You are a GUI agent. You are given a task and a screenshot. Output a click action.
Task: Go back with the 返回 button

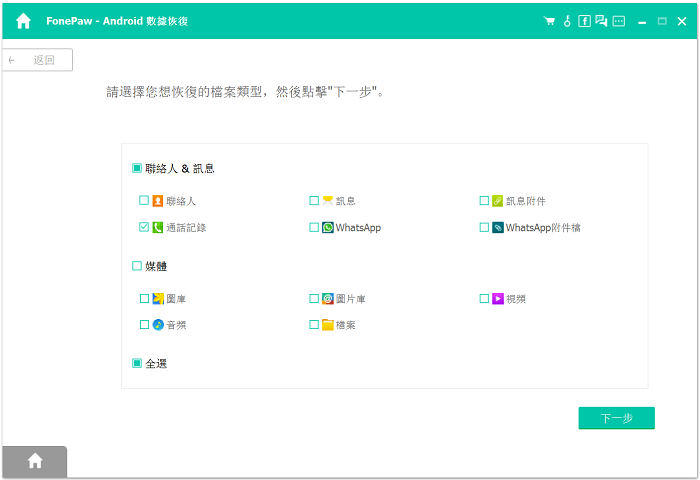[38, 60]
